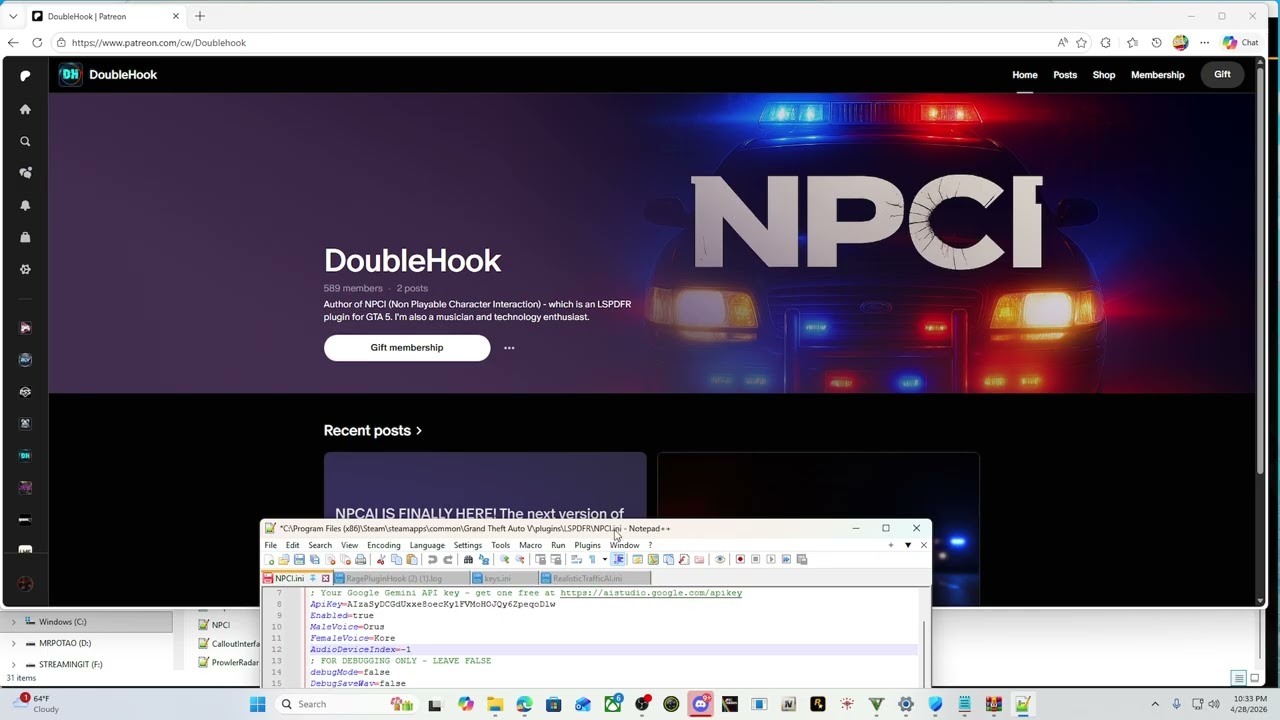Open the browser extensions menu

[1105, 43]
